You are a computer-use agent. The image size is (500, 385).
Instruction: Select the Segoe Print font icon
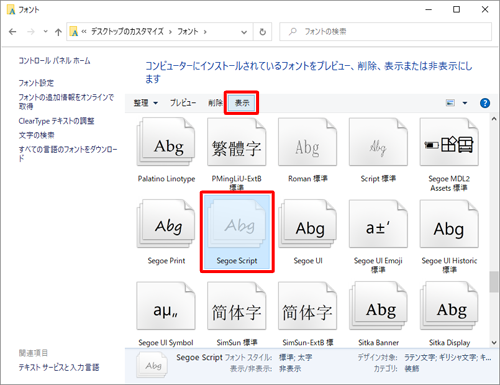[166, 224]
